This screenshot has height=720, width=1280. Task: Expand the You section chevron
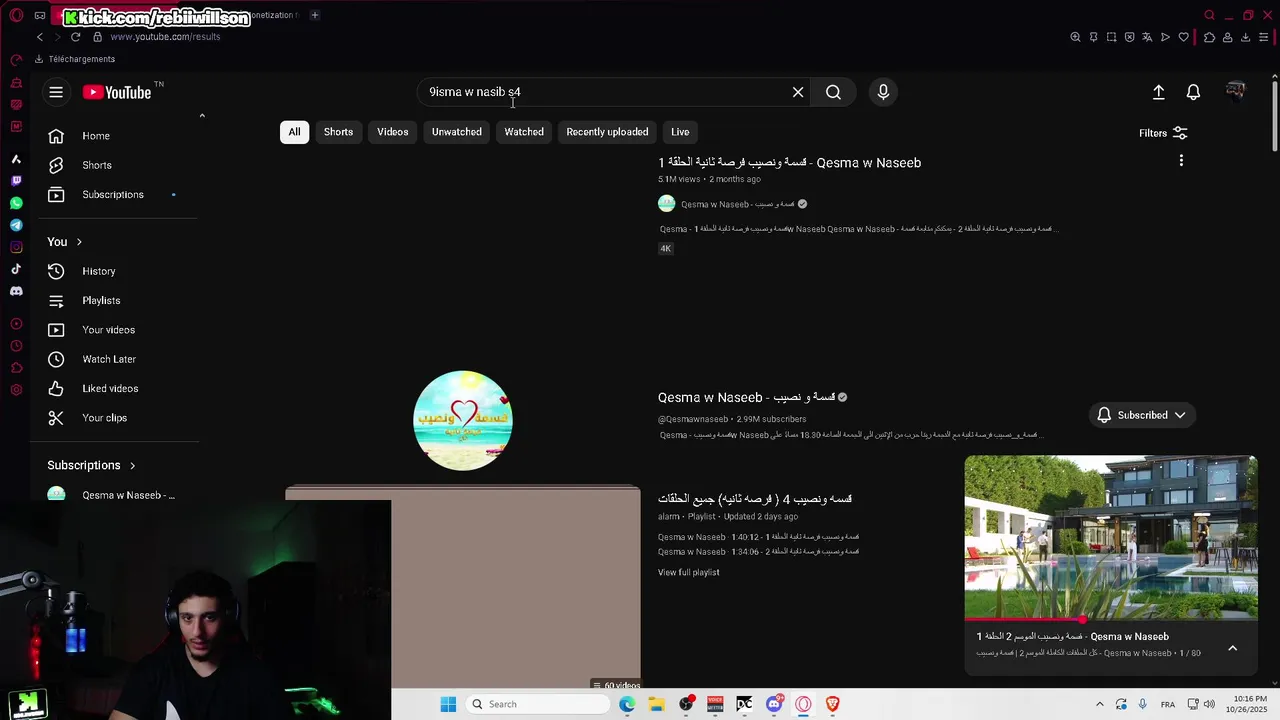[x=79, y=242]
